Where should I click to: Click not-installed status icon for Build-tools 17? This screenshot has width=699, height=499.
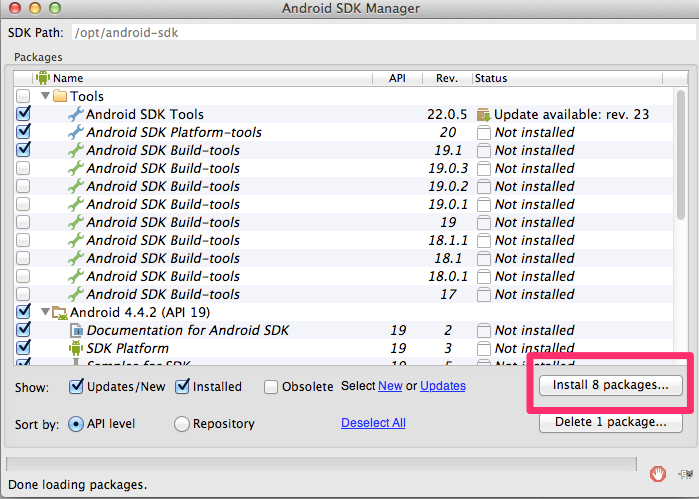(484, 294)
